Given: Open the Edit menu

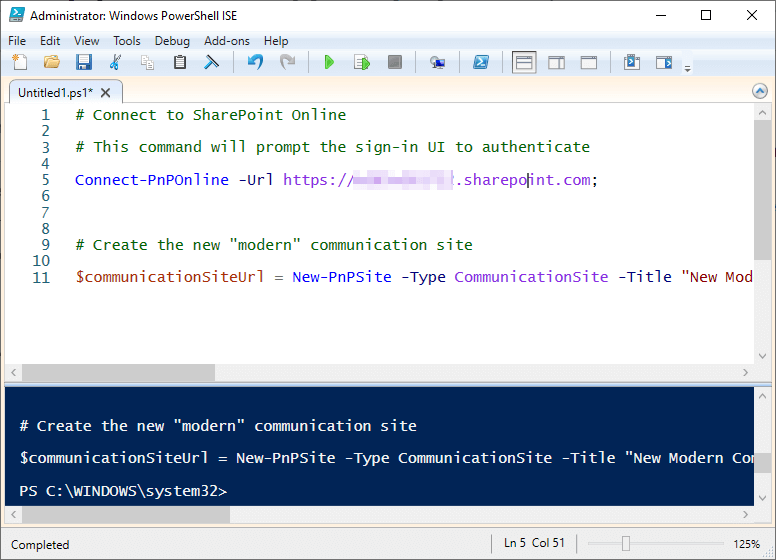Looking at the screenshot, I should [x=50, y=41].
